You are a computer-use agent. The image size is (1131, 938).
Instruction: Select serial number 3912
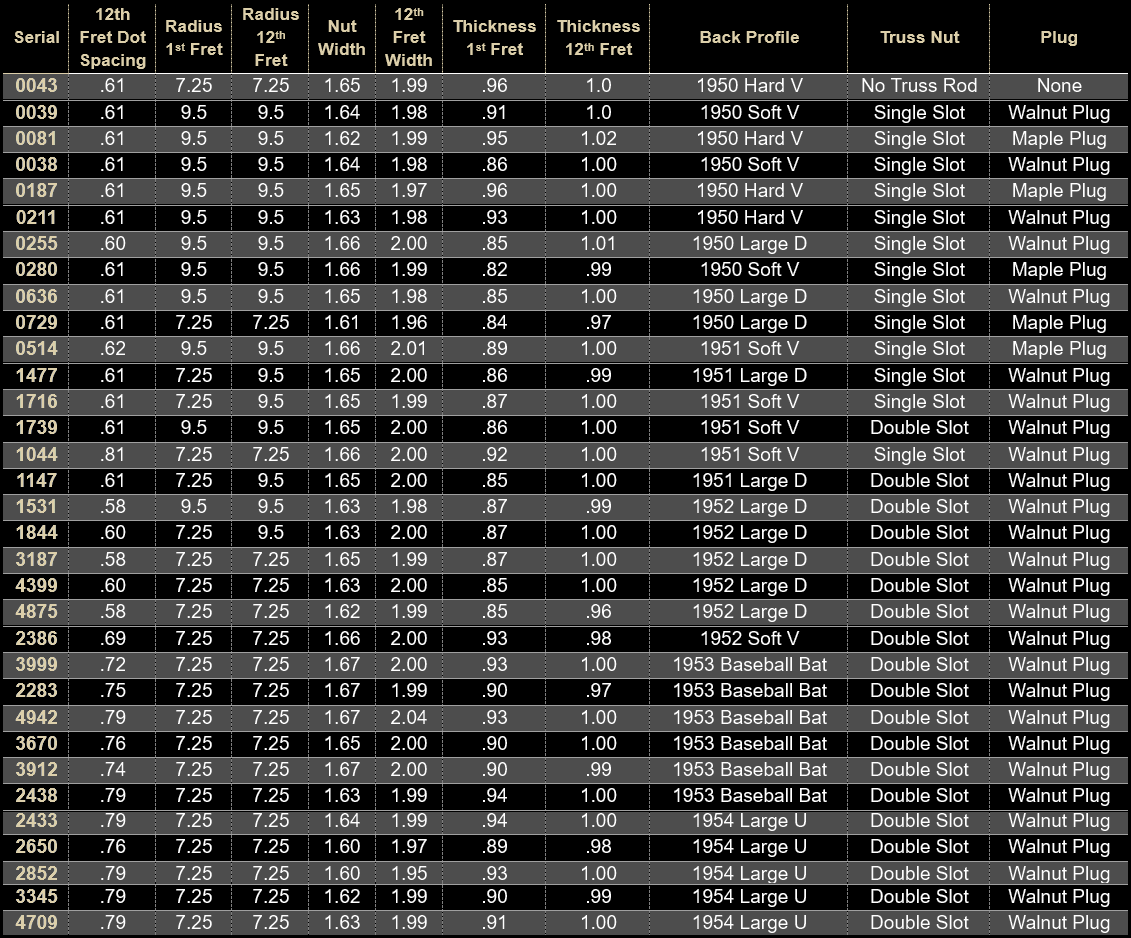pos(37,769)
